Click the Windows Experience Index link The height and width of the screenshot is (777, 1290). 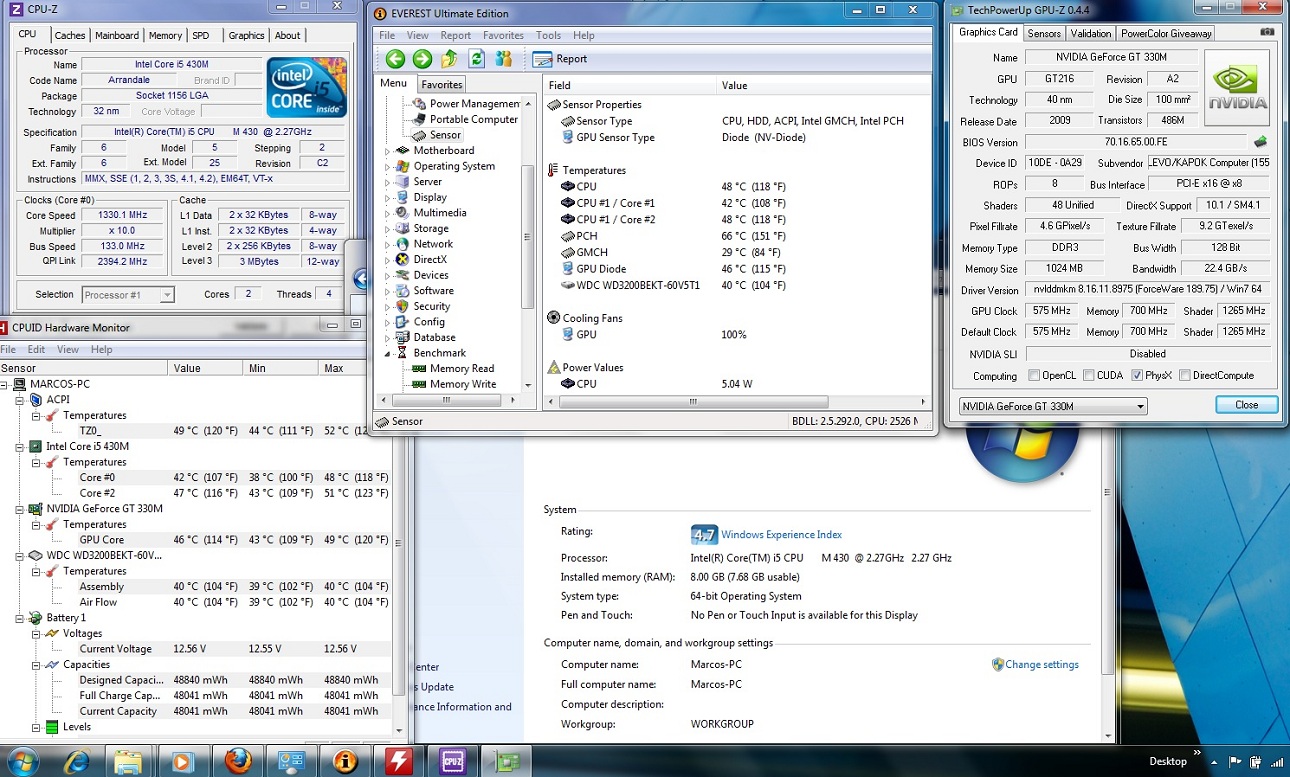point(782,535)
